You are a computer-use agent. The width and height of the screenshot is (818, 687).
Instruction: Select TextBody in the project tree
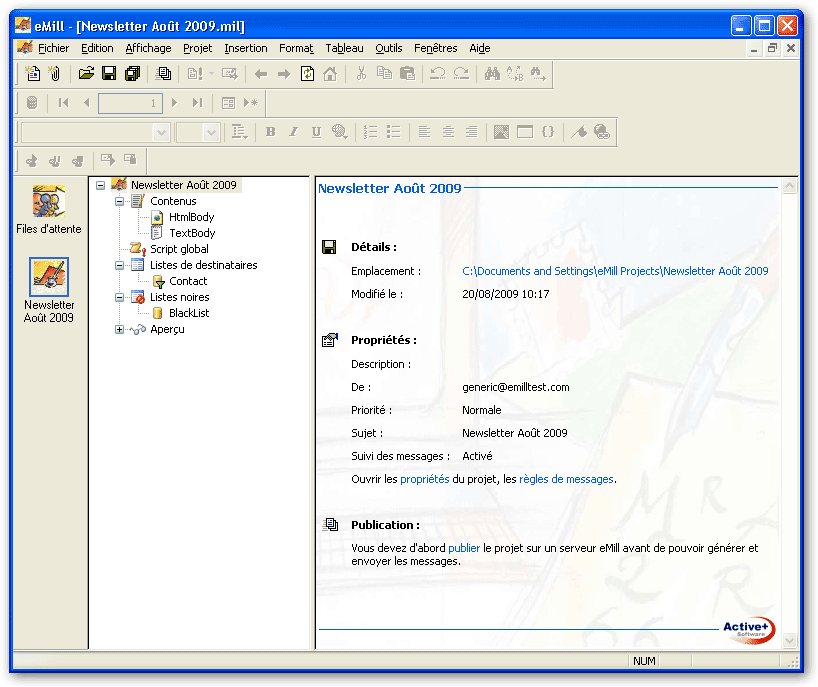[x=192, y=233]
